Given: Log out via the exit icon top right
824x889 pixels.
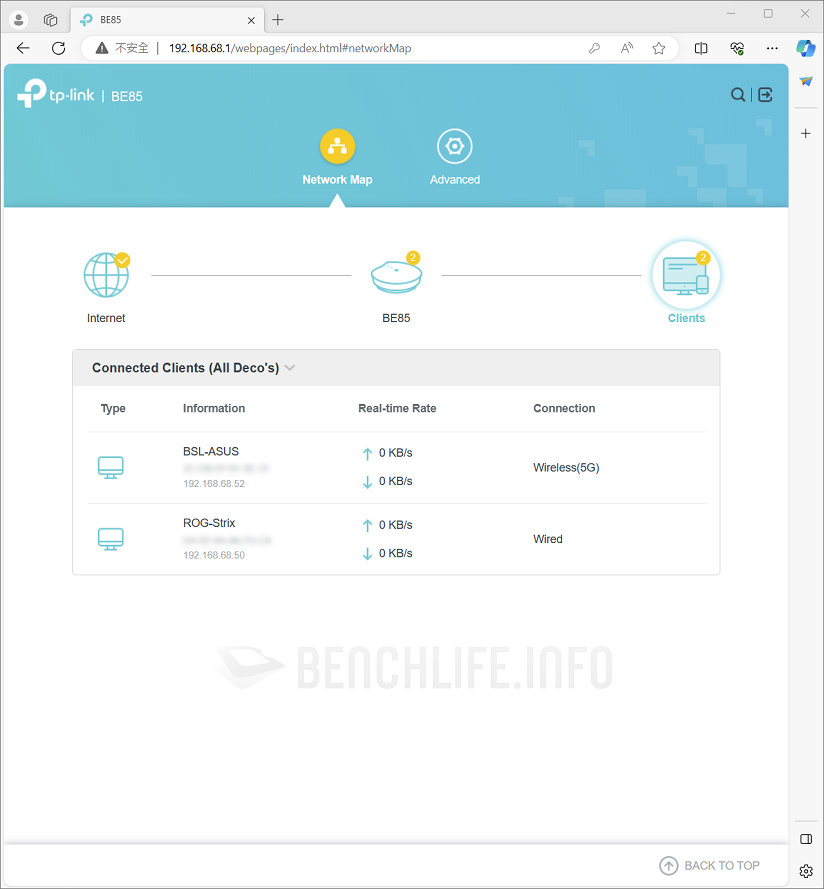Looking at the screenshot, I should point(764,94).
